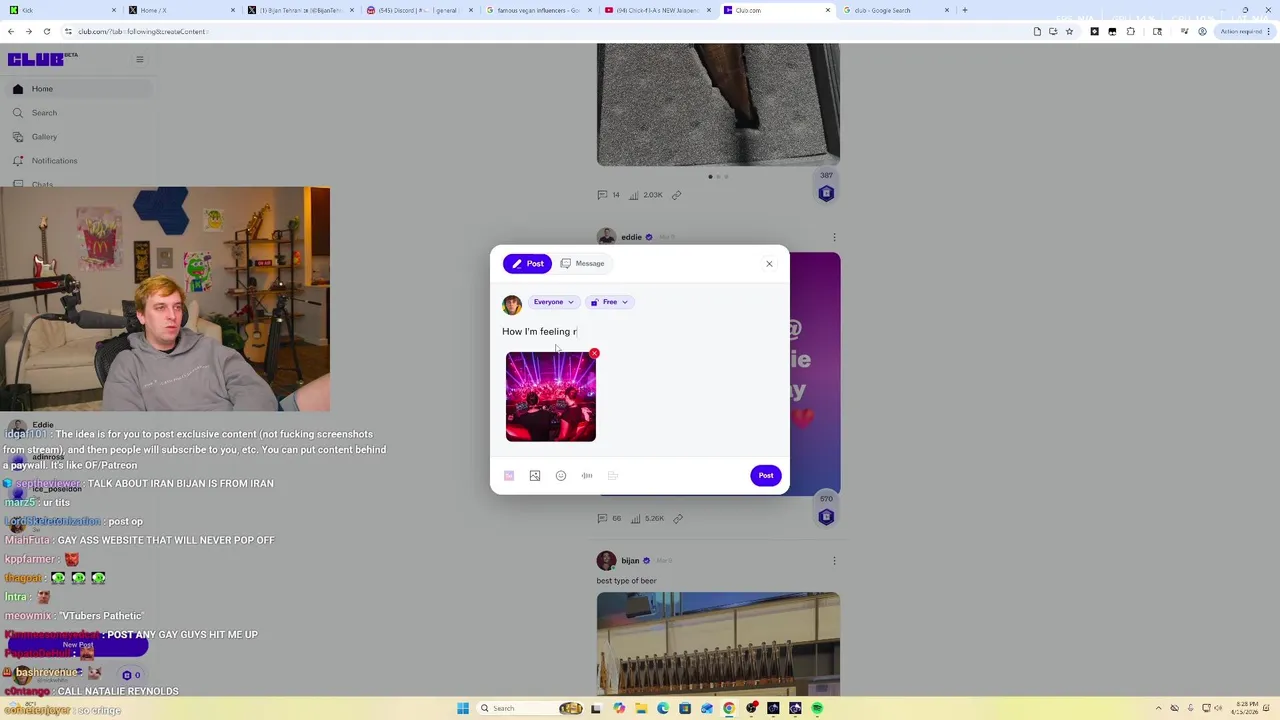Open Spotify from taskbar
This screenshot has height=720, width=1280.
coord(817,709)
